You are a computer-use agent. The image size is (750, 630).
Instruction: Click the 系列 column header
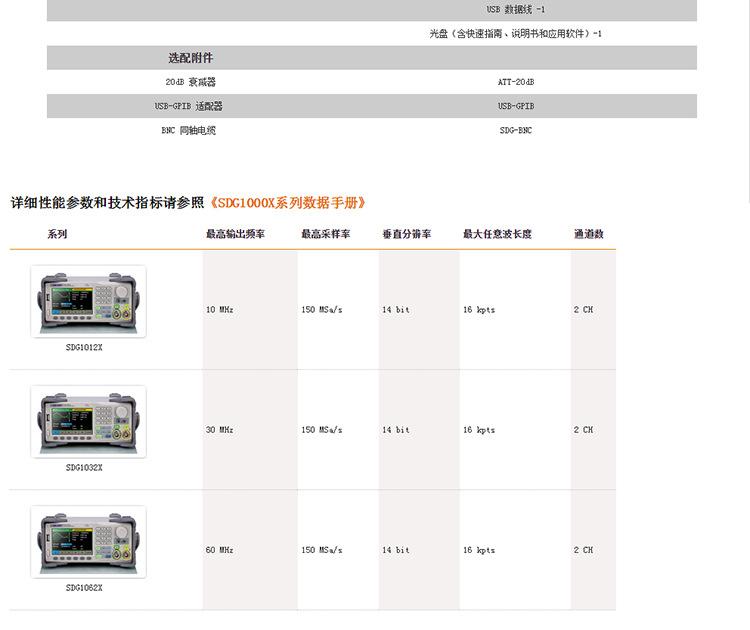(x=57, y=234)
